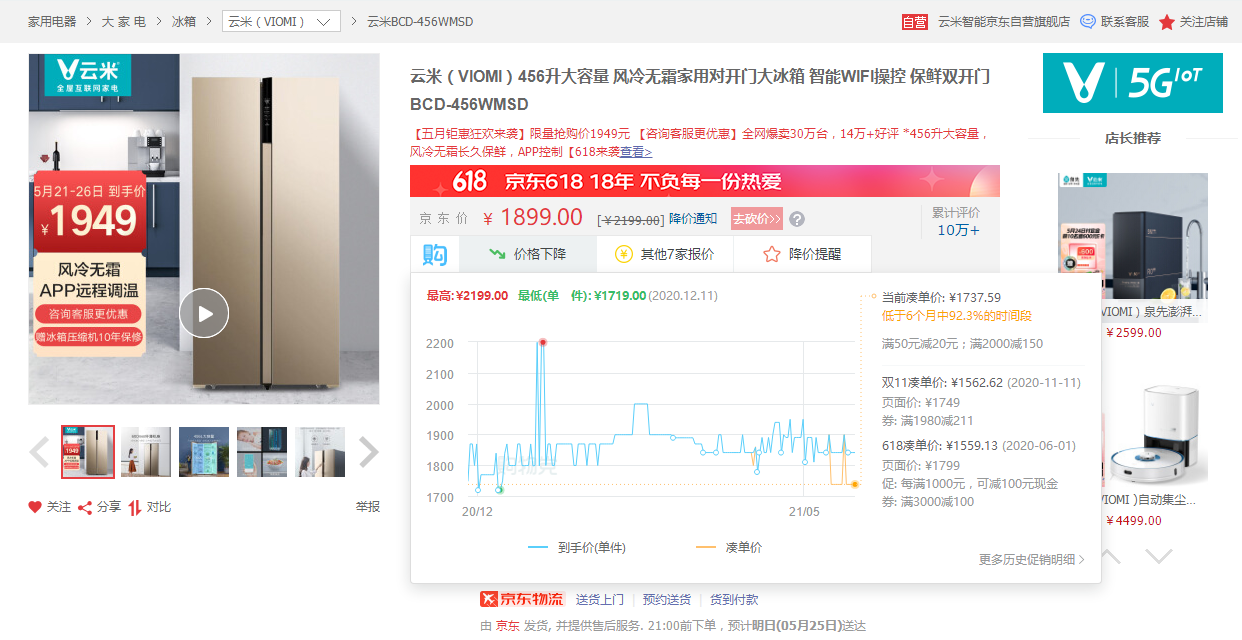Toggle 到手价(单件) legend series

click(x=577, y=547)
